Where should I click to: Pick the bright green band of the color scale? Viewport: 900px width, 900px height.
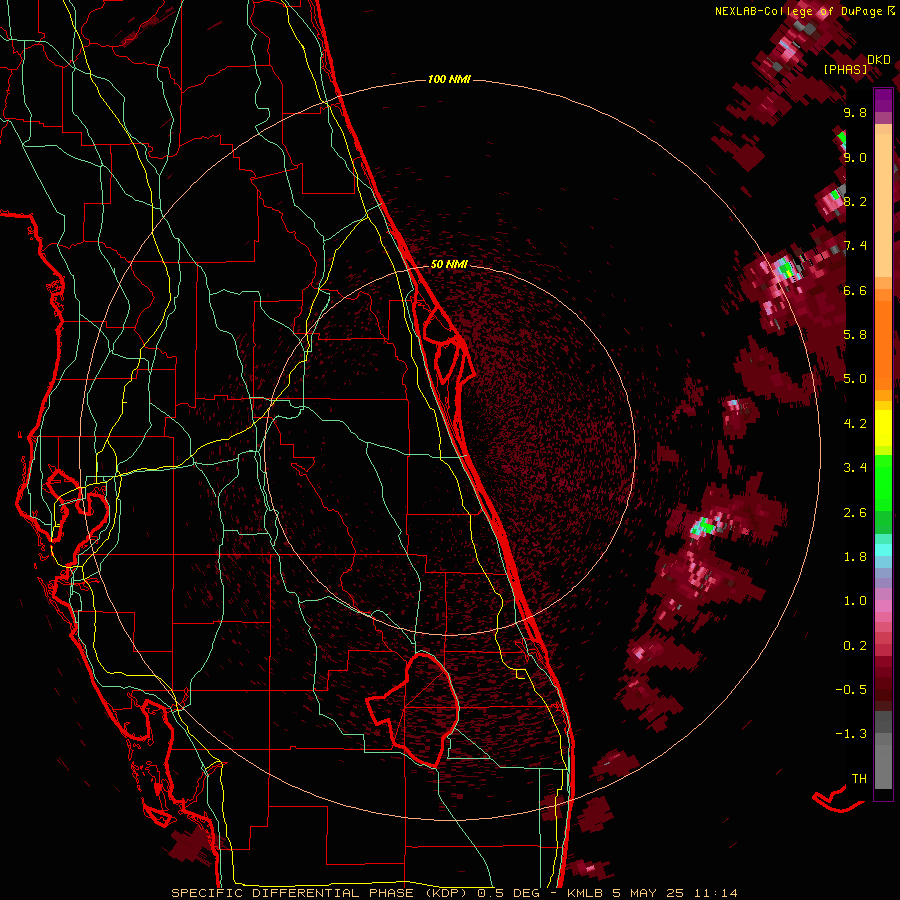pyautogui.click(x=883, y=483)
